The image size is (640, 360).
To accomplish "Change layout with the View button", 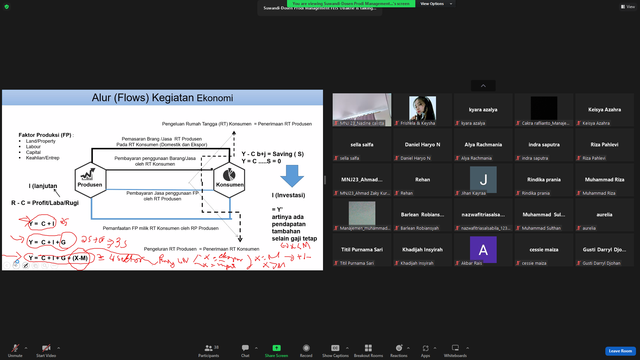I will tap(628, 7).
